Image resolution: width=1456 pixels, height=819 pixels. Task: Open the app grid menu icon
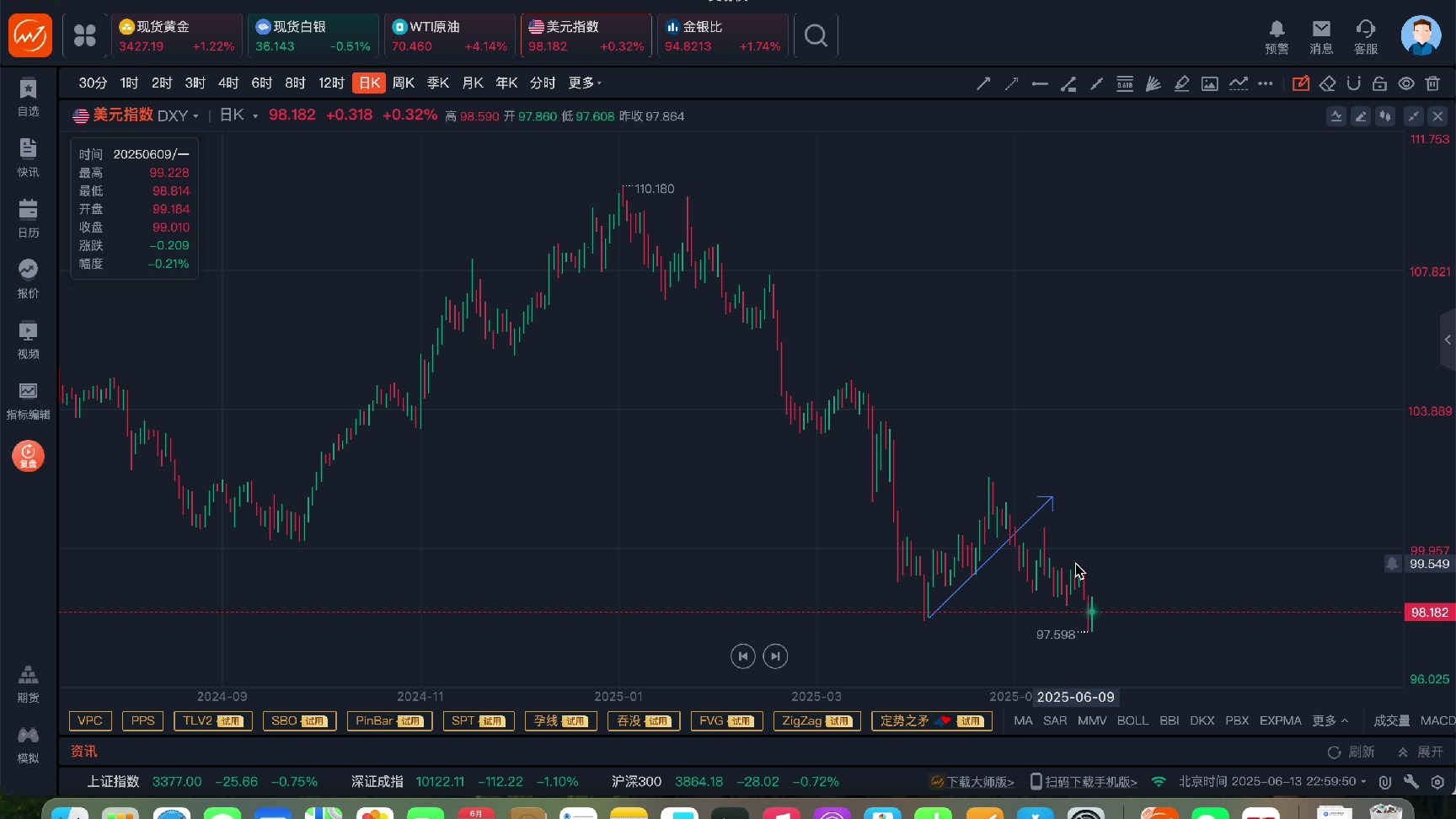(x=85, y=35)
